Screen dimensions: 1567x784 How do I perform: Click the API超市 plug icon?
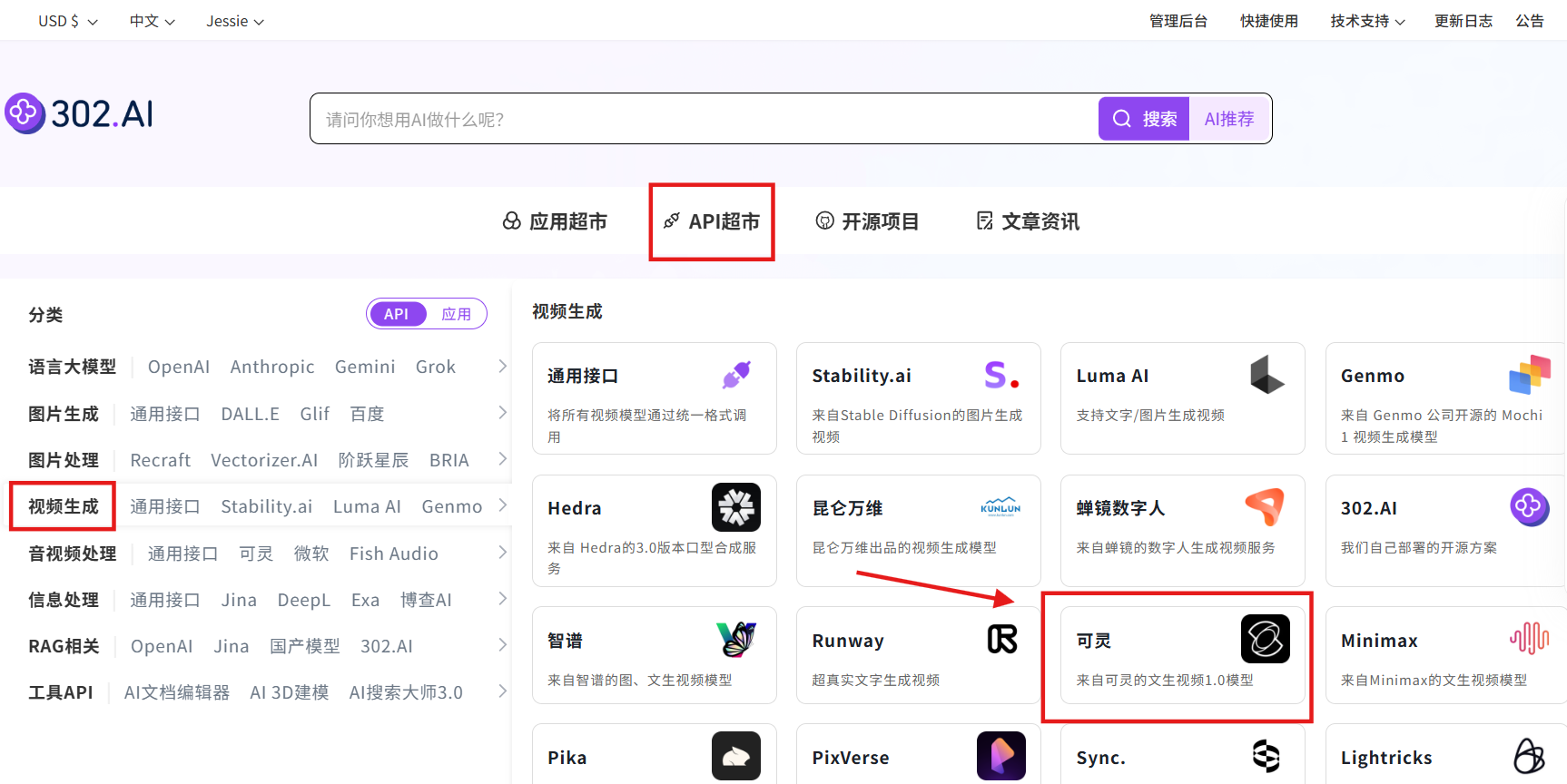click(671, 221)
